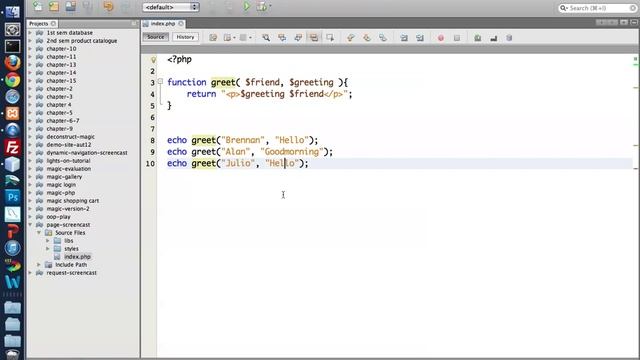Open Firefox from the dock
Image resolution: width=640 pixels, height=360 pixels.
click(x=12, y=63)
